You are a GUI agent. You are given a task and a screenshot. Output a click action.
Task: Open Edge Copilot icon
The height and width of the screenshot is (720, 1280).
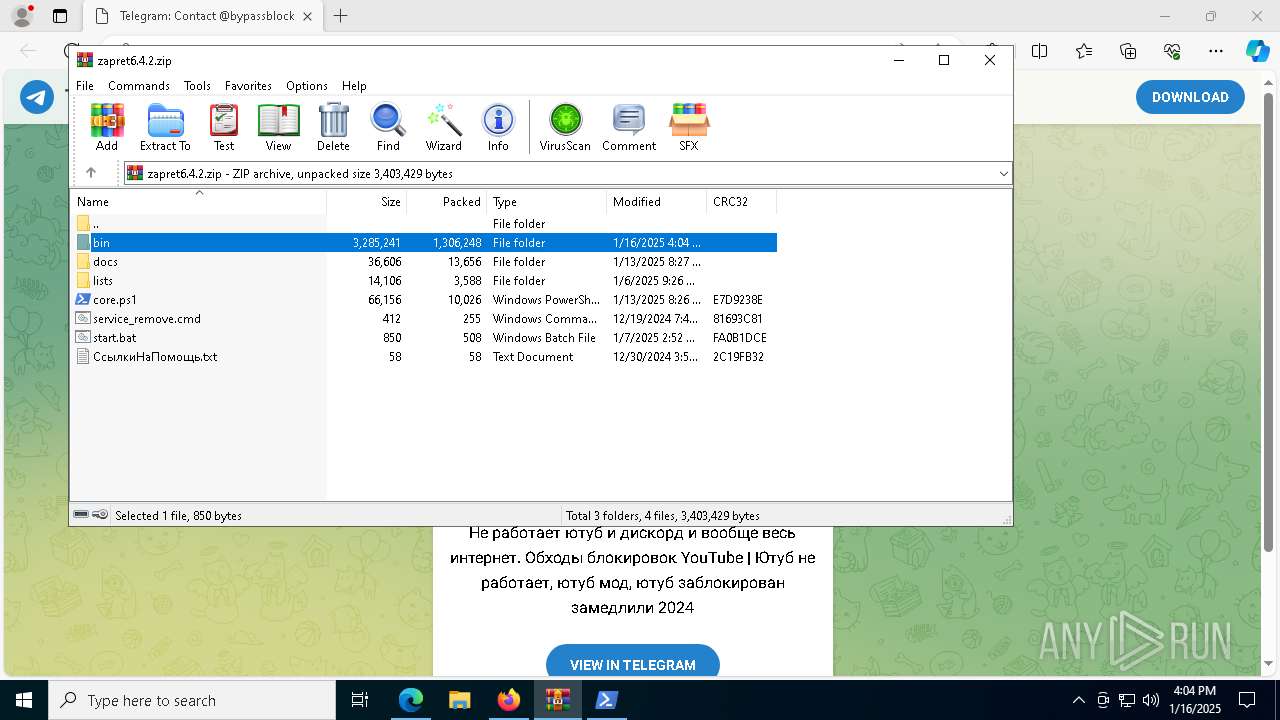(1257, 51)
